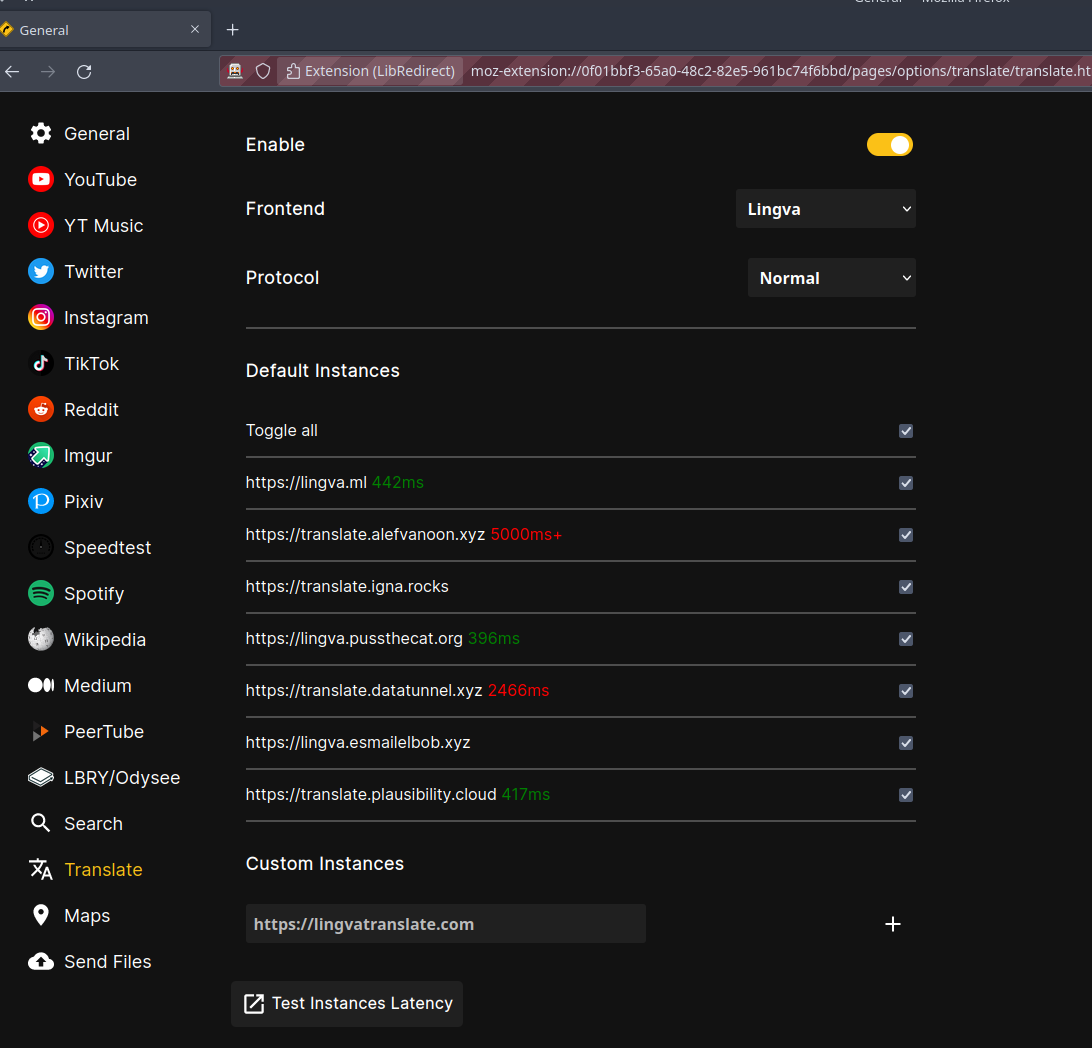
Task: Open Medium redirect options
Action: pyautogui.click(x=97, y=685)
